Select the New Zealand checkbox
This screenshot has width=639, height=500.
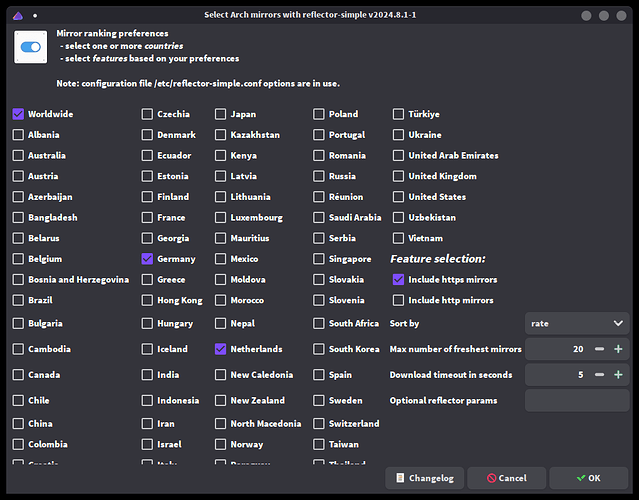(220, 401)
